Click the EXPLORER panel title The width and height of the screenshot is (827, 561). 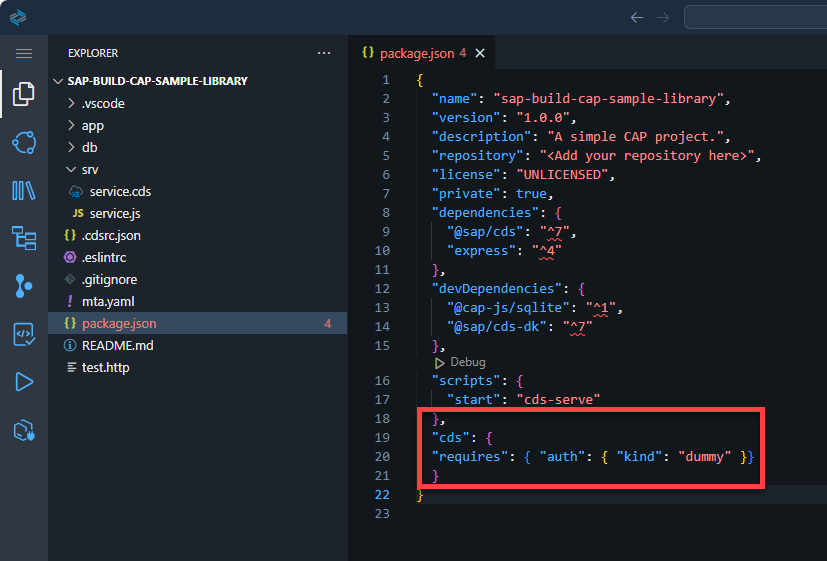click(x=93, y=53)
